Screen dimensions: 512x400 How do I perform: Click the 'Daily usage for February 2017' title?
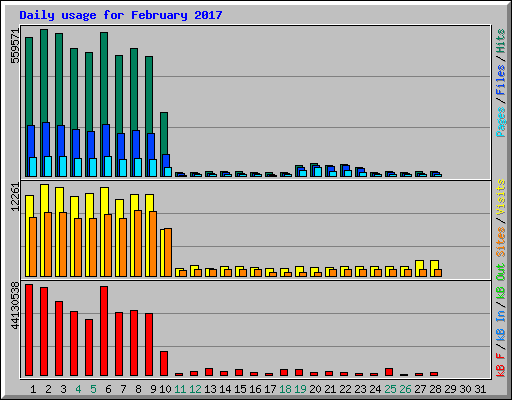[x=121, y=15]
